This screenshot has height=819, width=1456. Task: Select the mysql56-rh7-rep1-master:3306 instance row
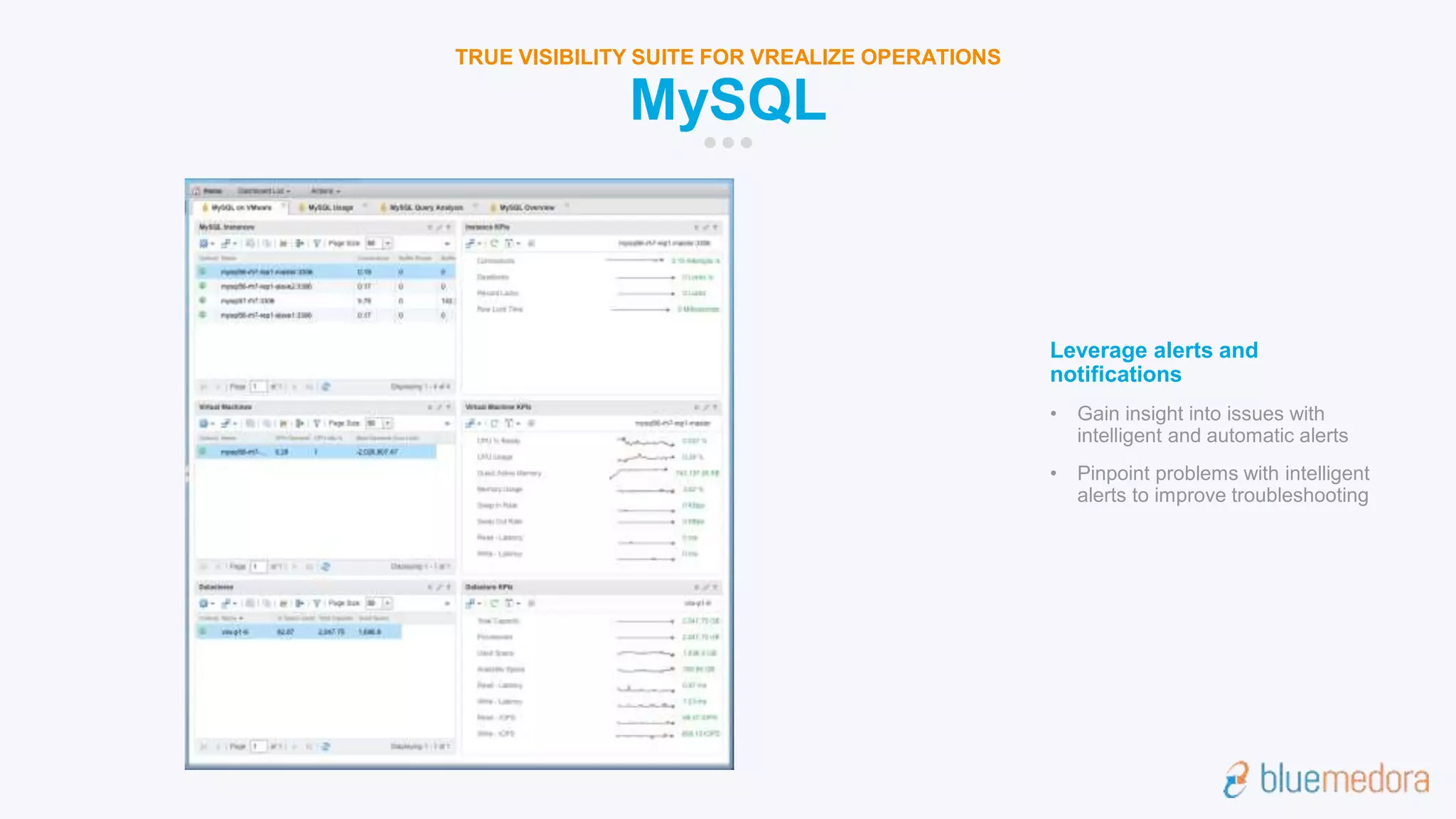point(326,272)
